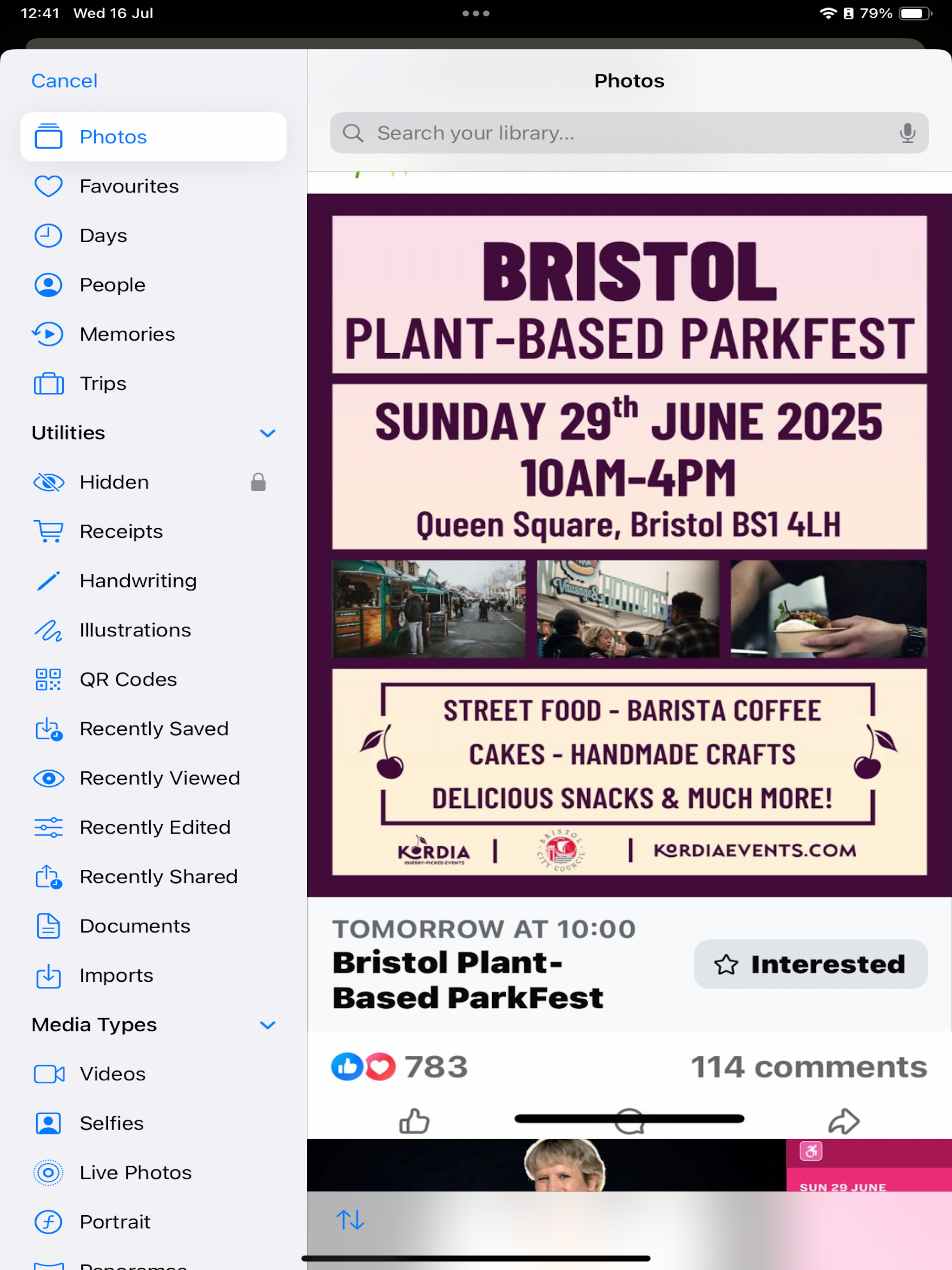Tap the Documents page icon
This screenshot has width=952, height=1270.
(48, 926)
